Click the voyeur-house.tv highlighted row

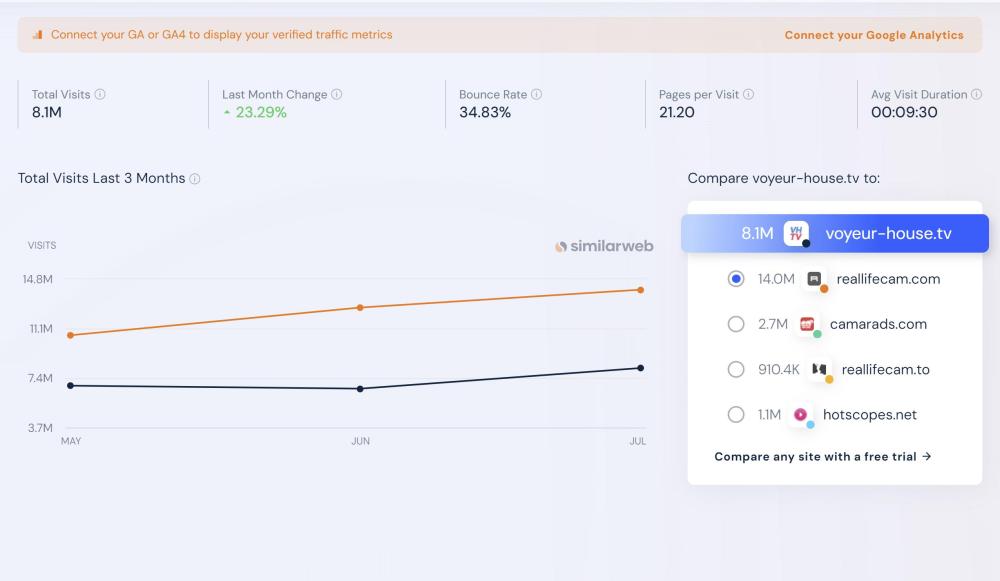[x=834, y=234]
